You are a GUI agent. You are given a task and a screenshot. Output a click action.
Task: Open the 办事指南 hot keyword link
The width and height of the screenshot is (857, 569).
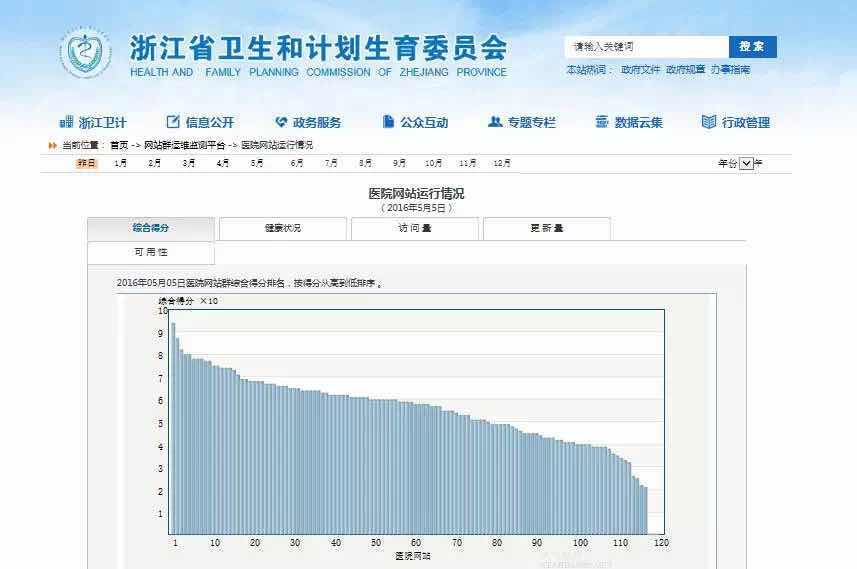(x=730, y=70)
